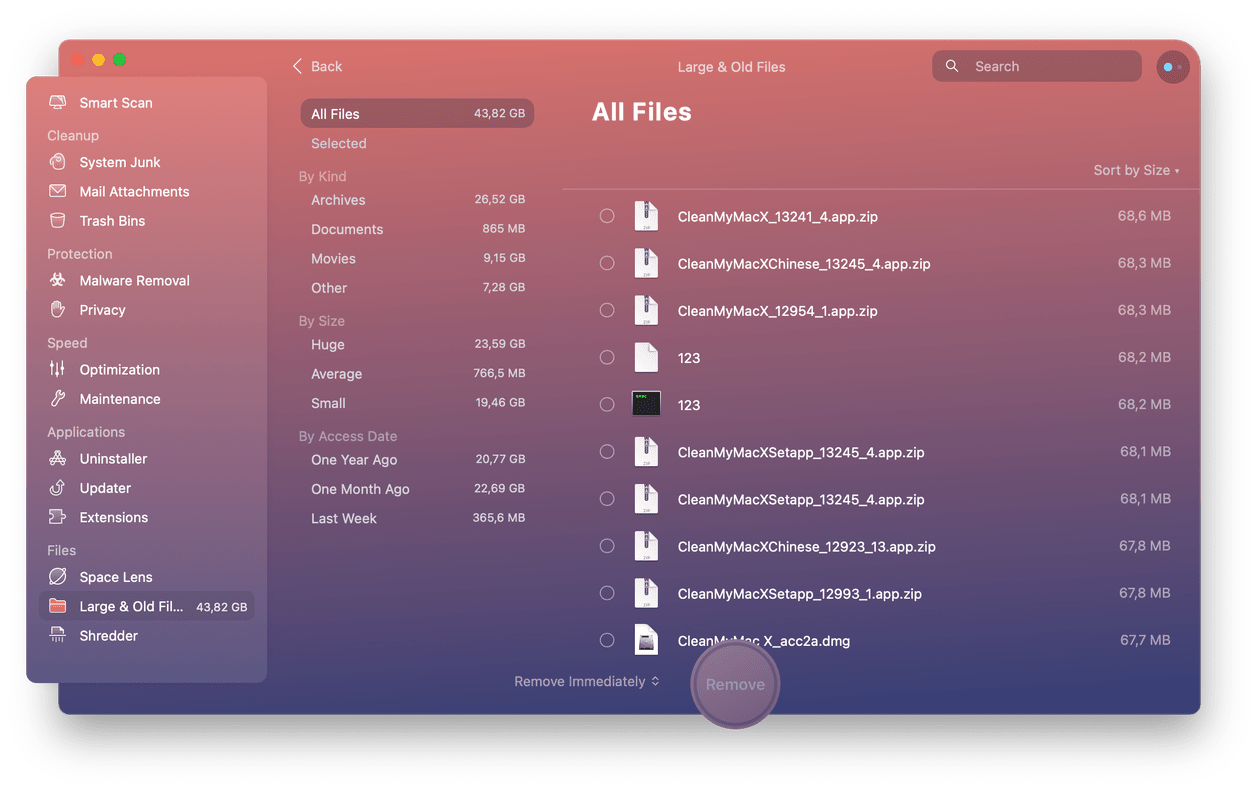Tick checkbox of 123 with terminal icon
Image resolution: width=1260 pixels, height=792 pixels.
pos(607,404)
